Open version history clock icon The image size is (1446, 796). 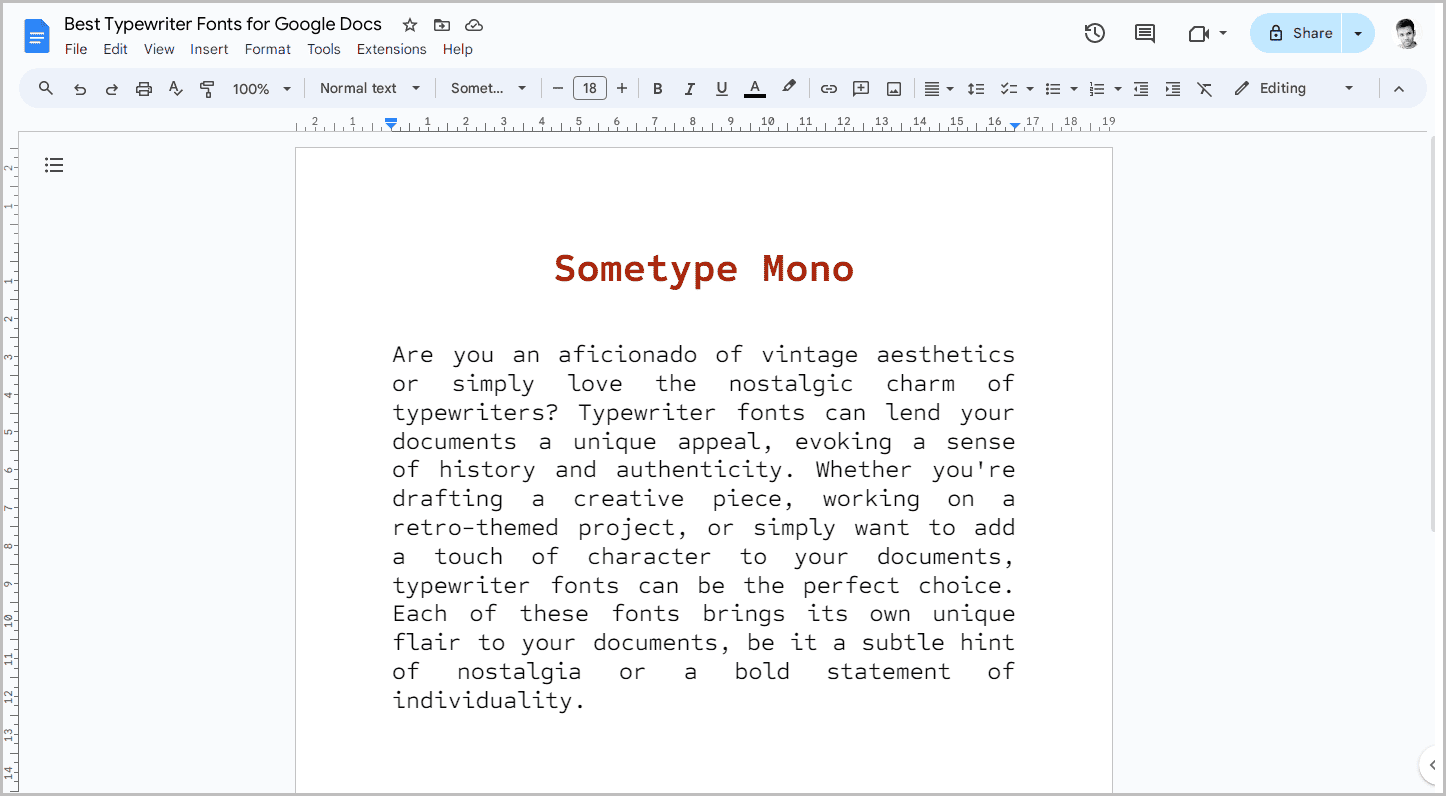click(x=1095, y=33)
